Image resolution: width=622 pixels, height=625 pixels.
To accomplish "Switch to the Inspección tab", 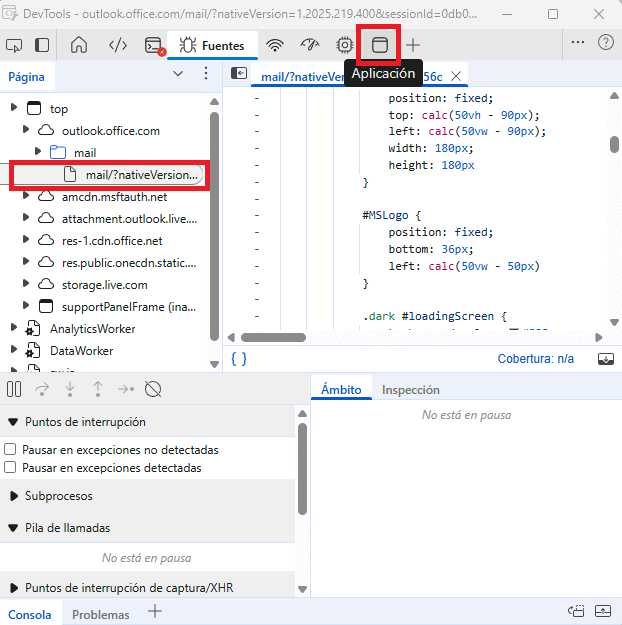I will click(x=411, y=389).
